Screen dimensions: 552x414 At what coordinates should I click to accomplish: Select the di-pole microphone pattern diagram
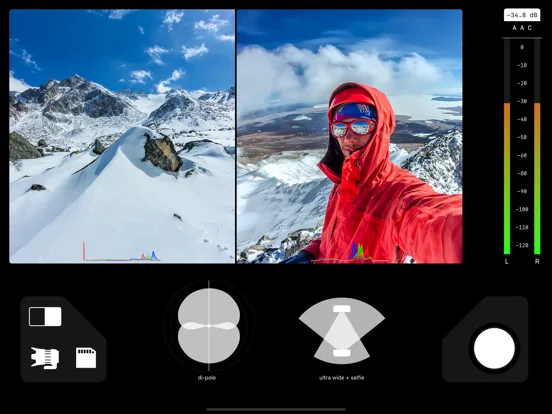[209, 326]
